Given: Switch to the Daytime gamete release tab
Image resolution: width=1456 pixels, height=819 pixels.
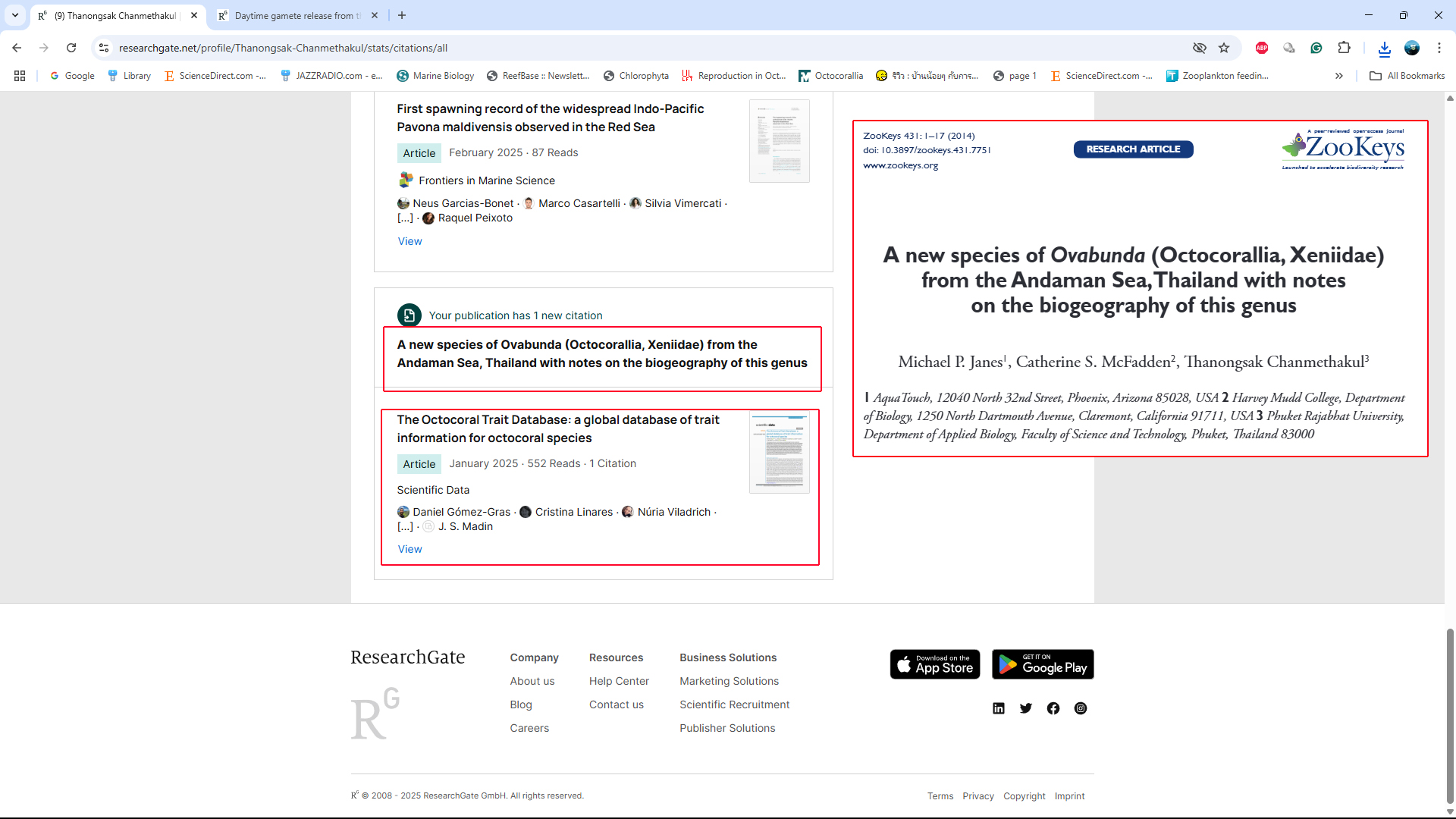Looking at the screenshot, I should coord(296,15).
